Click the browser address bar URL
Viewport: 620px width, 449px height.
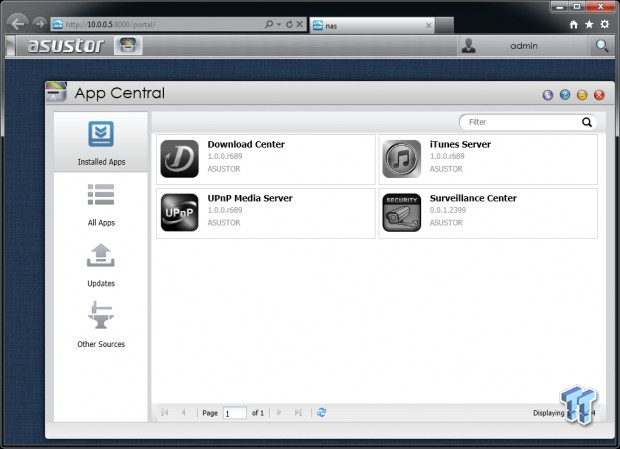(110, 25)
